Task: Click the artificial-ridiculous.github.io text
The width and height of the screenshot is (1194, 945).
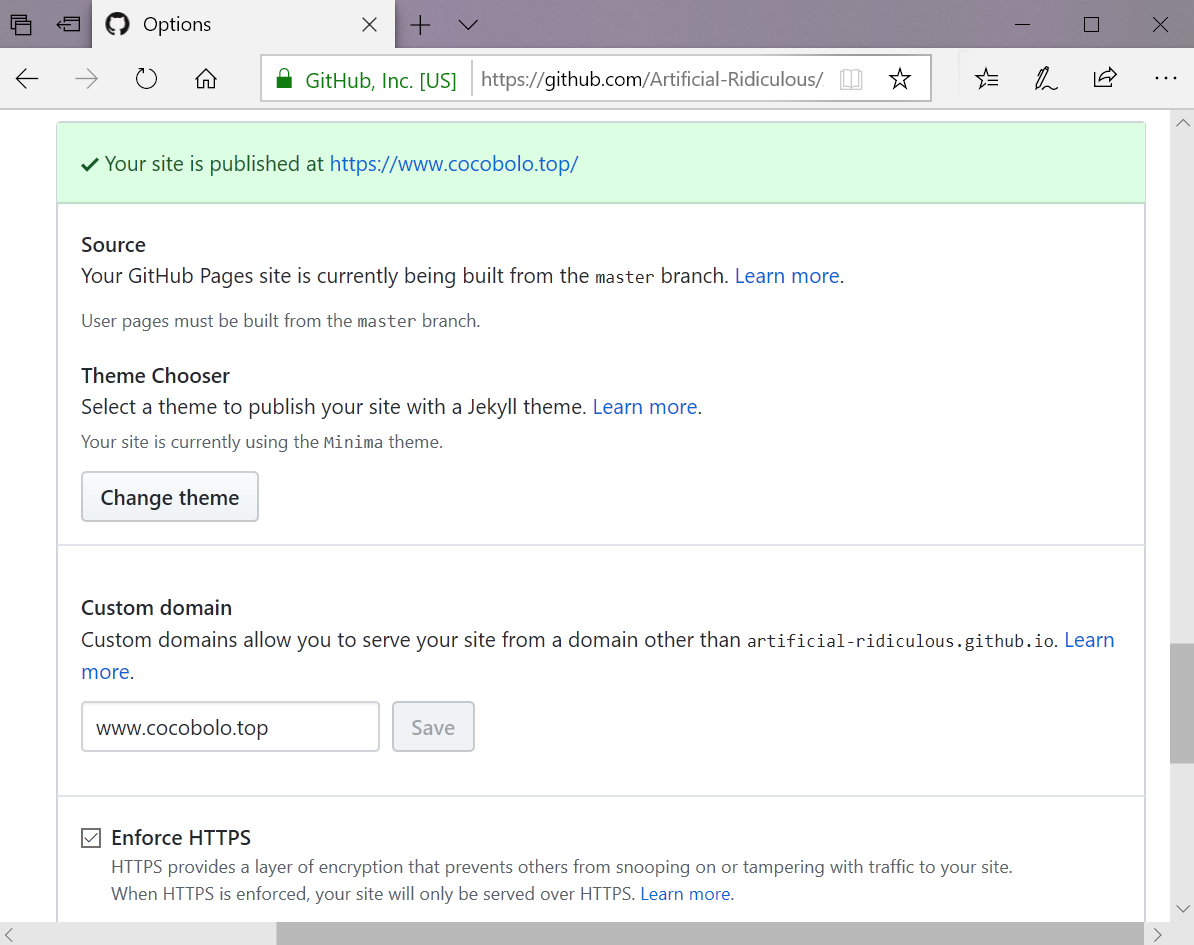Action: (x=901, y=641)
